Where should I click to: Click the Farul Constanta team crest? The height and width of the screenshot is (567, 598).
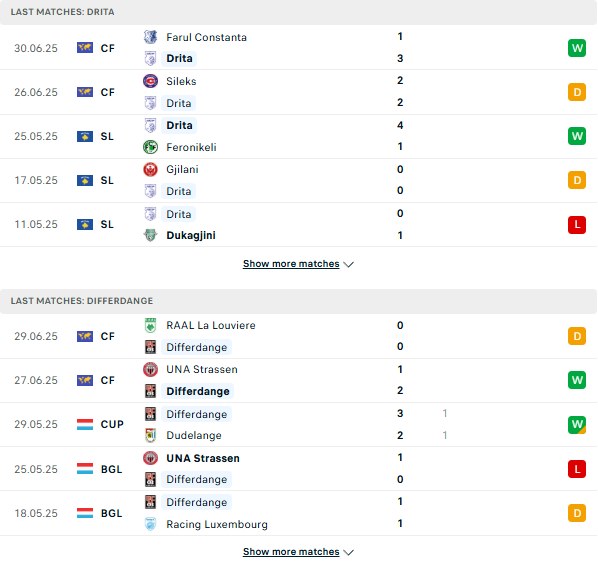tap(150, 37)
